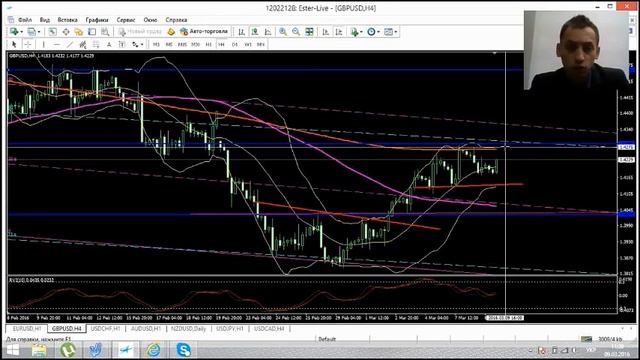The height and width of the screenshot is (360, 640).
Task: Click the New Order button
Action: coord(140,31)
